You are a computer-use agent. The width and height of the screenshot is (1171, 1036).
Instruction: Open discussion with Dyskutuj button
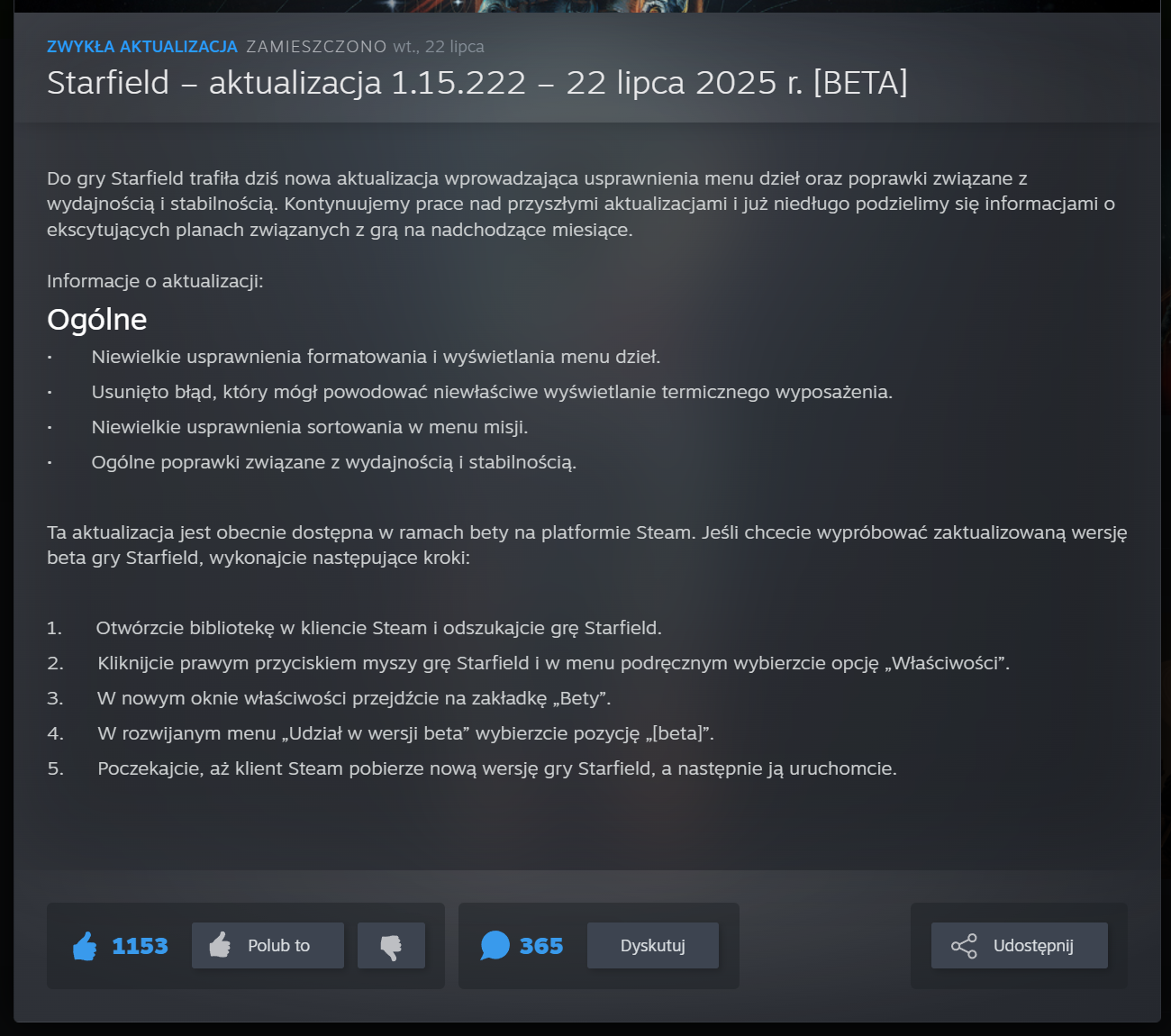click(x=653, y=946)
